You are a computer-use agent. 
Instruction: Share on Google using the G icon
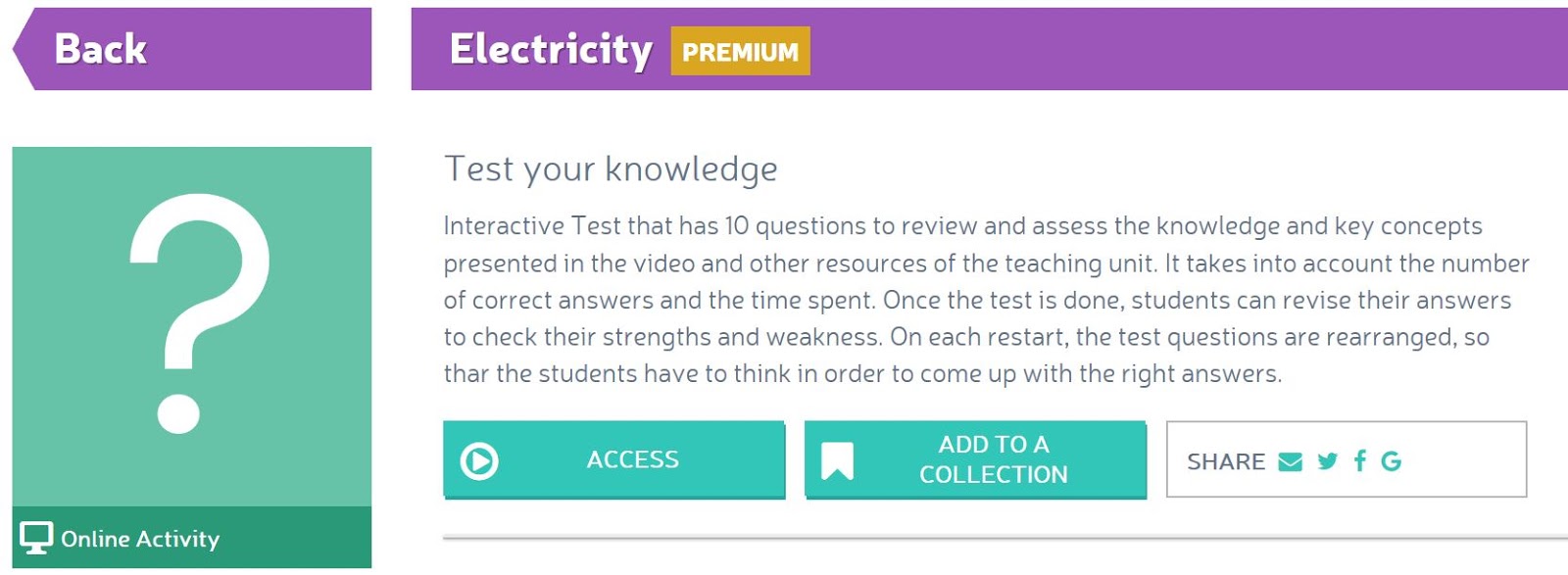tap(1391, 461)
